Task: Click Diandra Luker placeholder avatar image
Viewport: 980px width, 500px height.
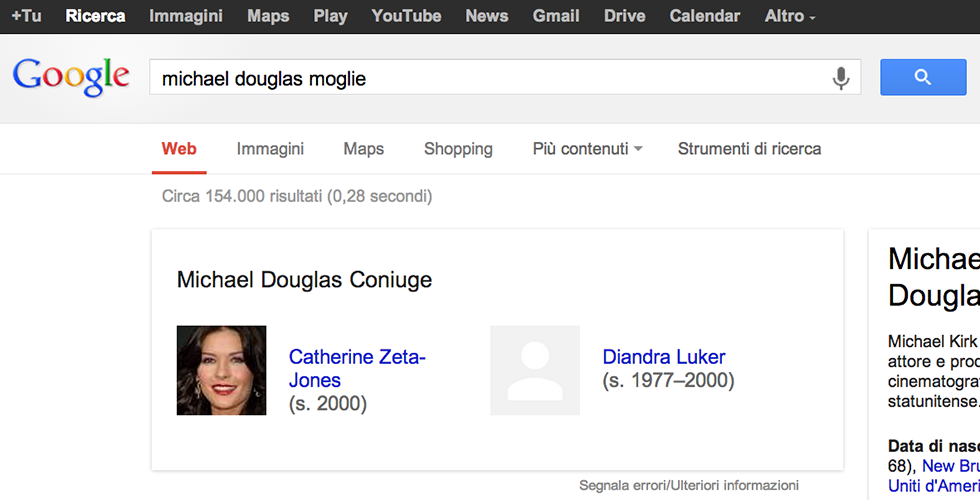Action: click(534, 370)
